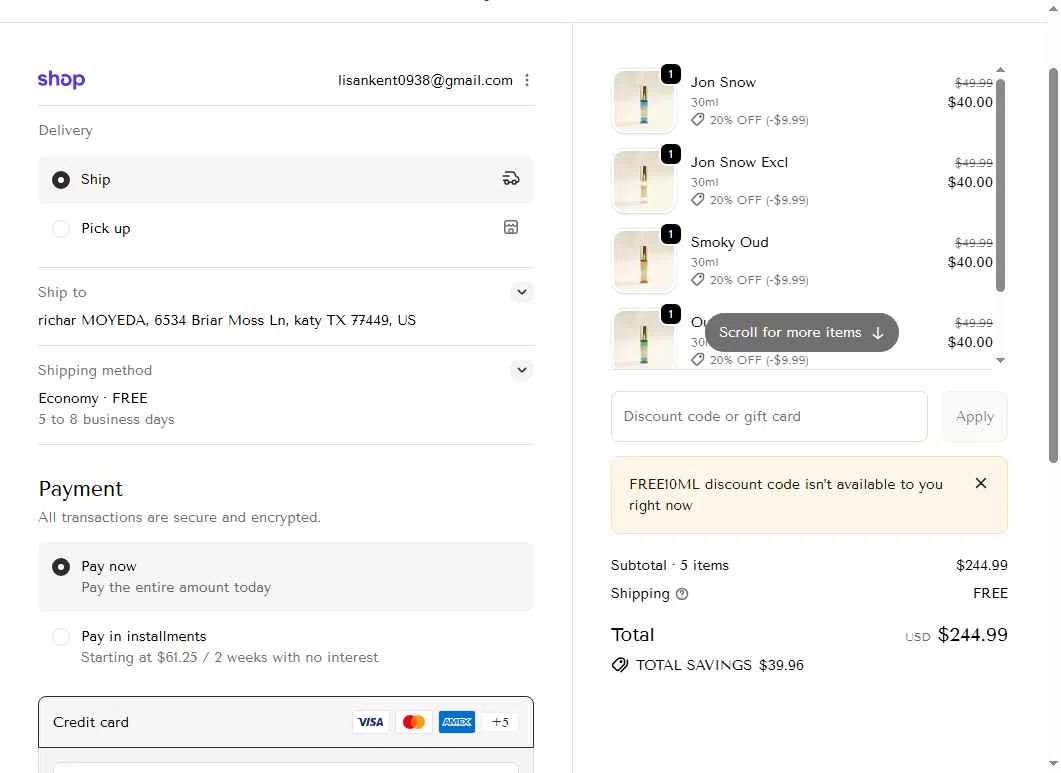This screenshot has width=1061, height=773.
Task: Click the Jon Snow product thumbnail
Action: coord(644,102)
